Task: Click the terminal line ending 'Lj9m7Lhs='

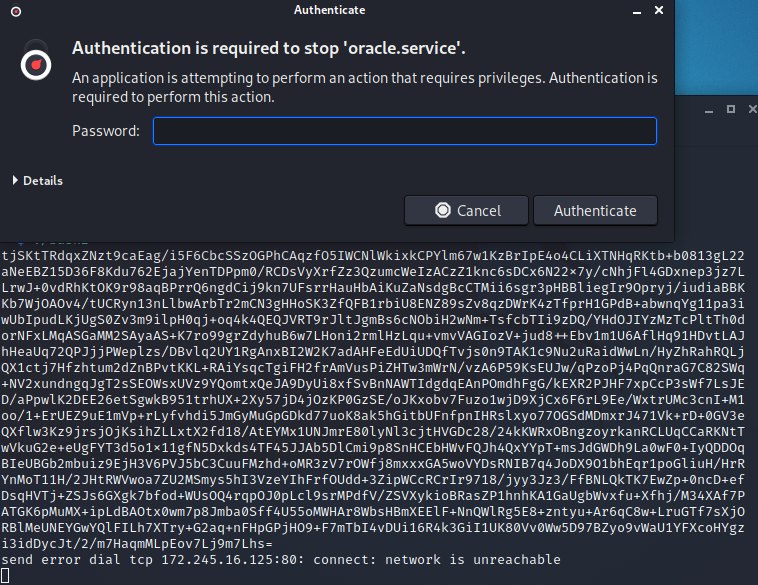Action: [x=137, y=544]
